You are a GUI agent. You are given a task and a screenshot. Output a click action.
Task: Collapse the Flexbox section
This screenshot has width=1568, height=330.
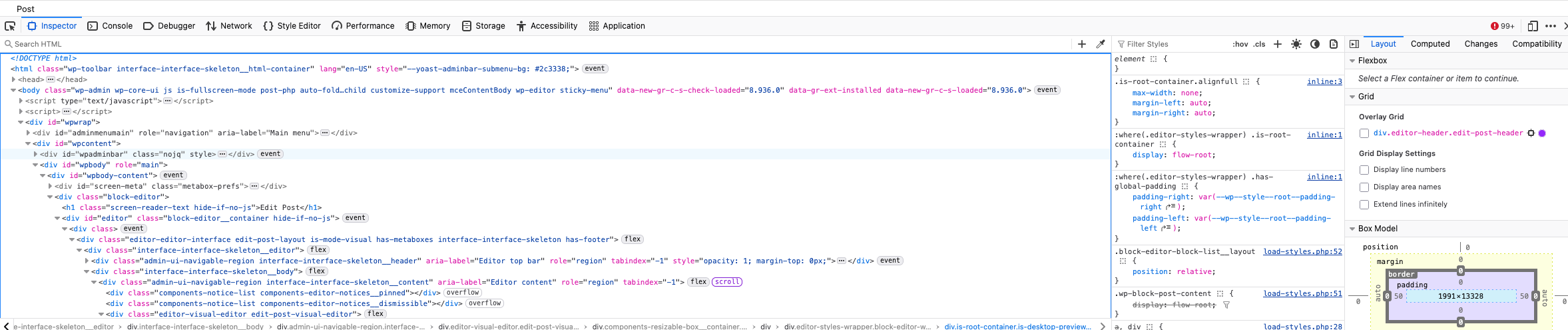pyautogui.click(x=1352, y=61)
